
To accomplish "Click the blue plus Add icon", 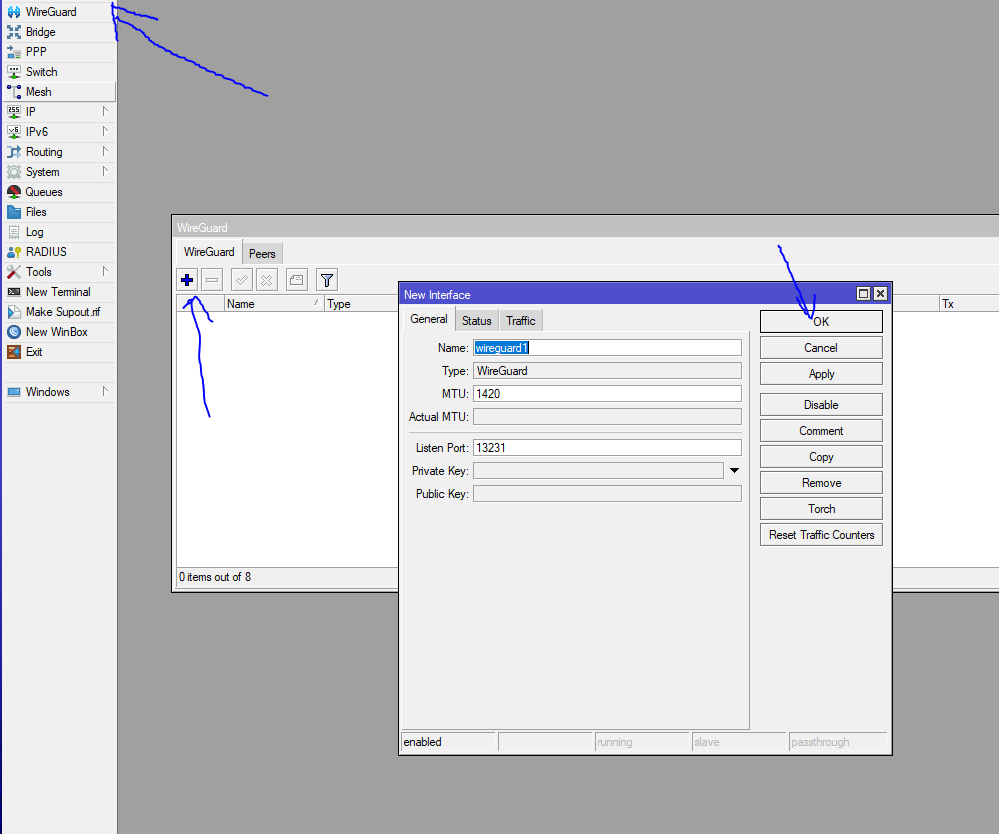I will pos(187,280).
